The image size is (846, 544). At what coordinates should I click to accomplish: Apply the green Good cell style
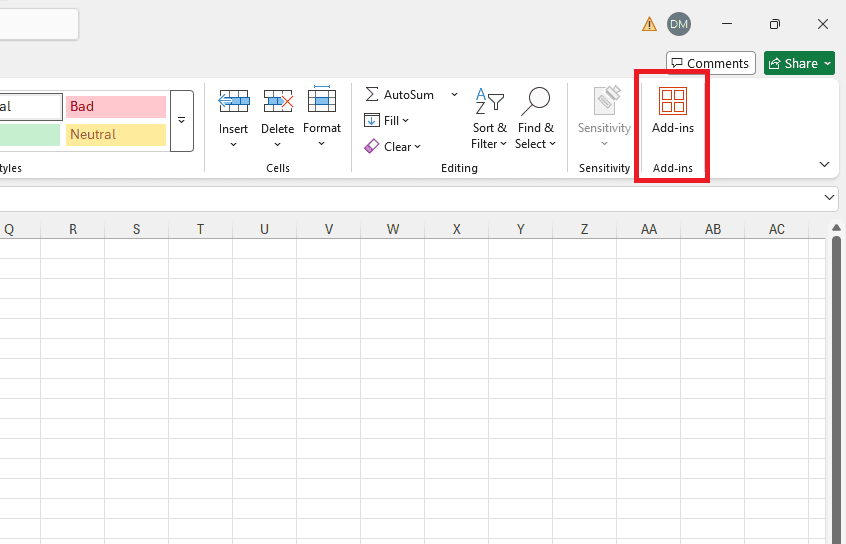pyautogui.click(x=30, y=134)
